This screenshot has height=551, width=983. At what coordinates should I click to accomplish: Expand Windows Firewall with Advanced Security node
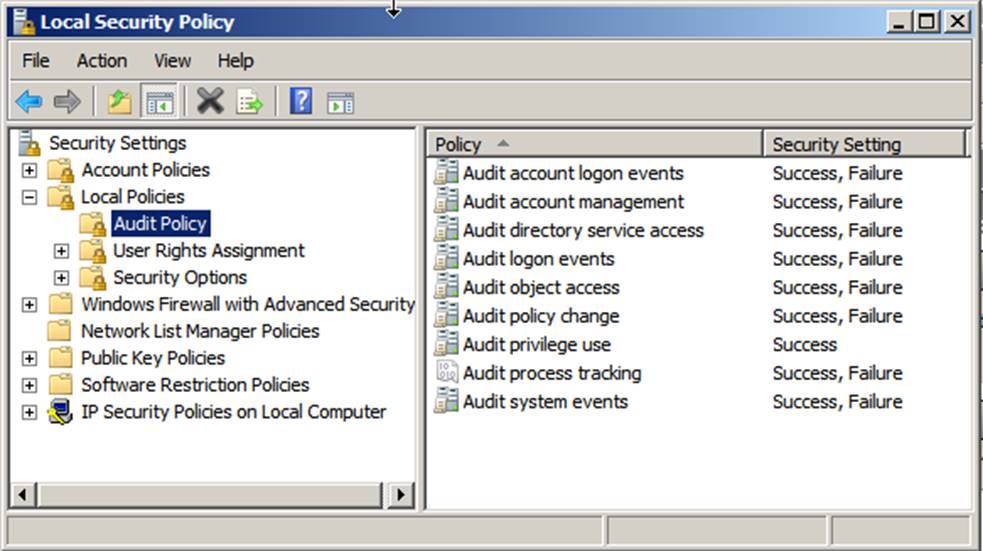tap(29, 305)
